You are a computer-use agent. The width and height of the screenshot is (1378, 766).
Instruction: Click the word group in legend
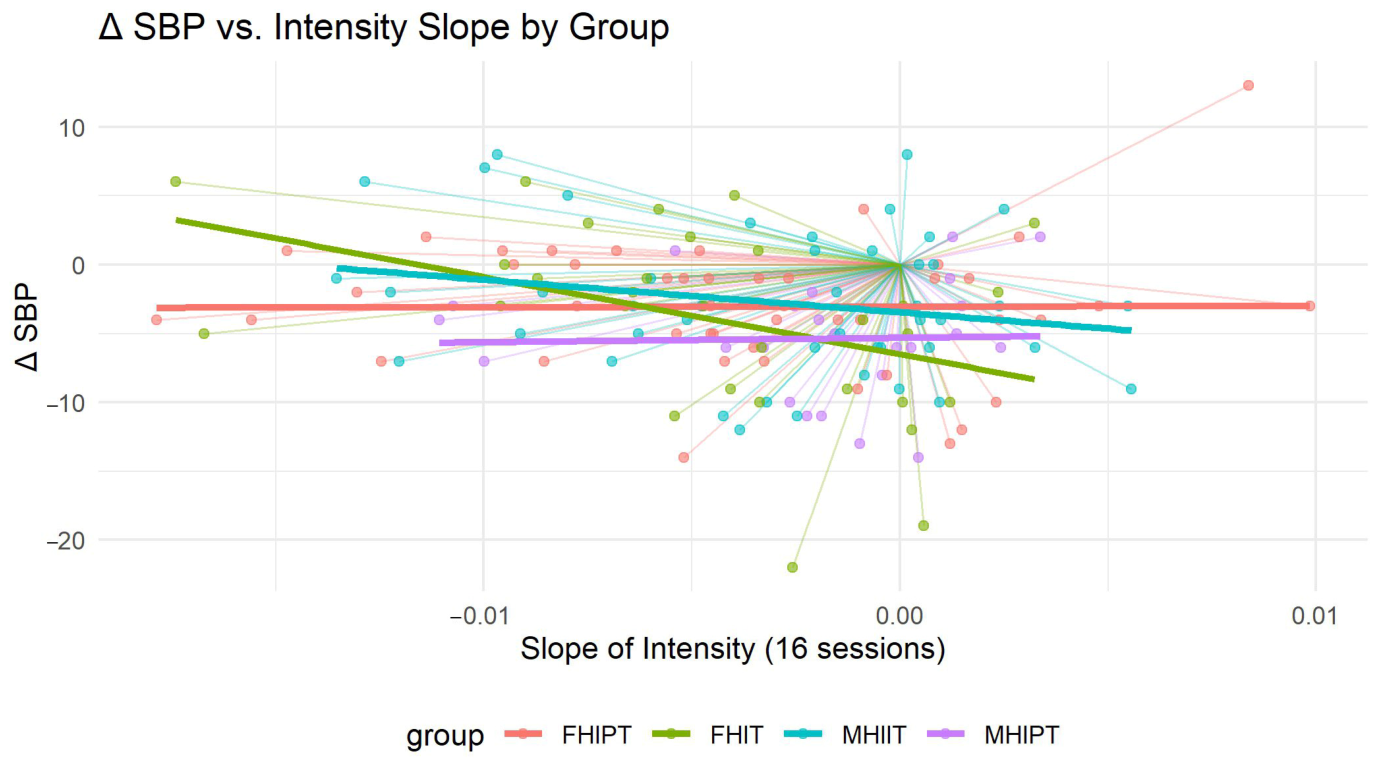(x=444, y=736)
